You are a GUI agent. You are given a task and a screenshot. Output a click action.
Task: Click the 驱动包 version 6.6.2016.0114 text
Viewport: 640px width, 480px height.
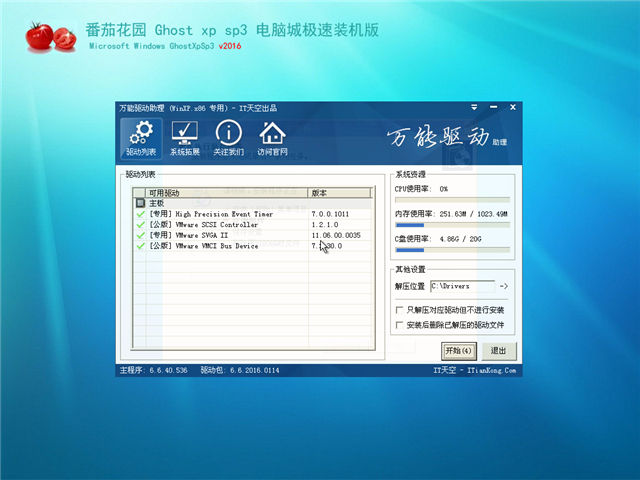pyautogui.click(x=240, y=370)
